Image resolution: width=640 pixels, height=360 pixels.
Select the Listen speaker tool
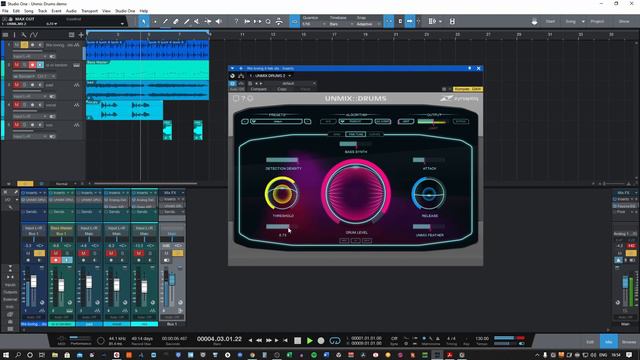219,21
